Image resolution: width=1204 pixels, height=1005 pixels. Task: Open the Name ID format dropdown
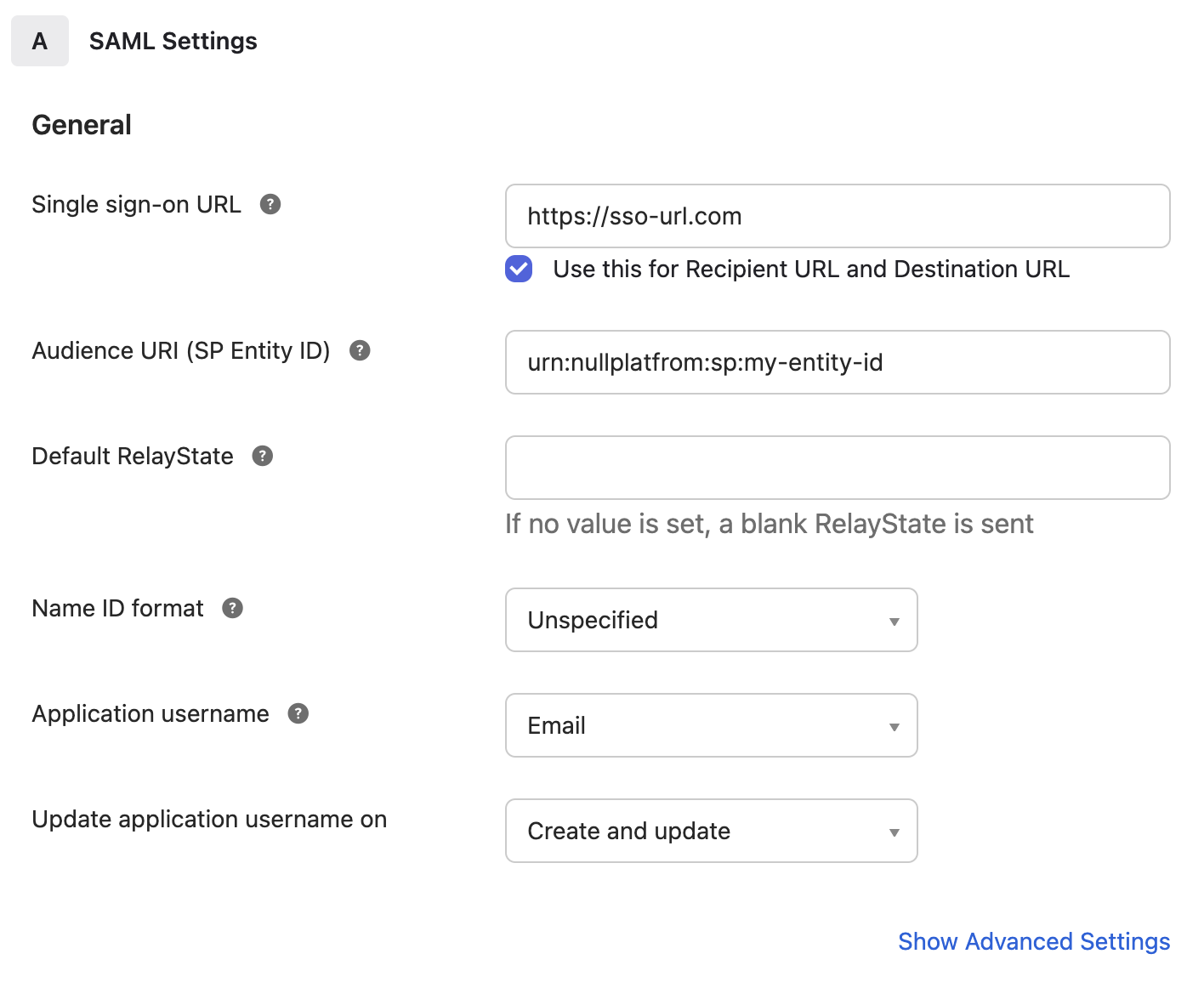[712, 620]
